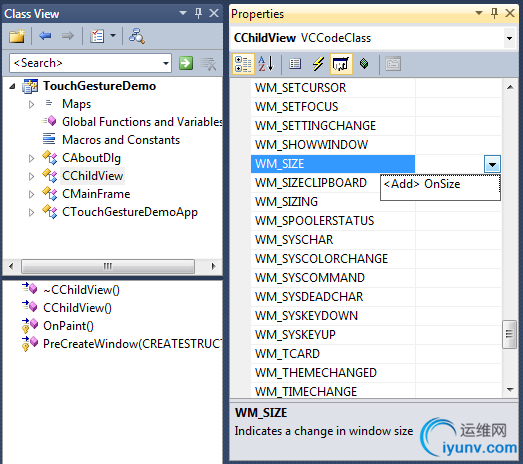Click the Clear Search icon
The height and width of the screenshot is (464, 523).
tap(208, 63)
